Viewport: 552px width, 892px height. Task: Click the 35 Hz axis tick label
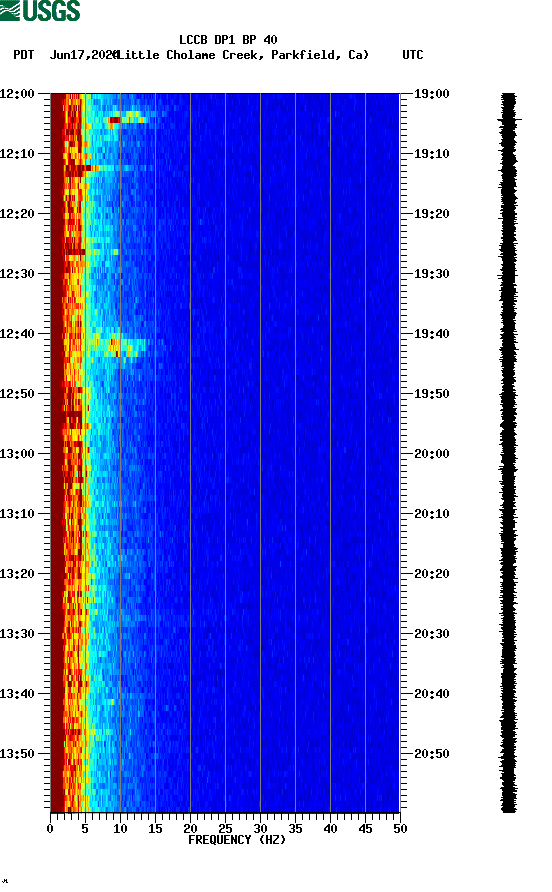[295, 829]
